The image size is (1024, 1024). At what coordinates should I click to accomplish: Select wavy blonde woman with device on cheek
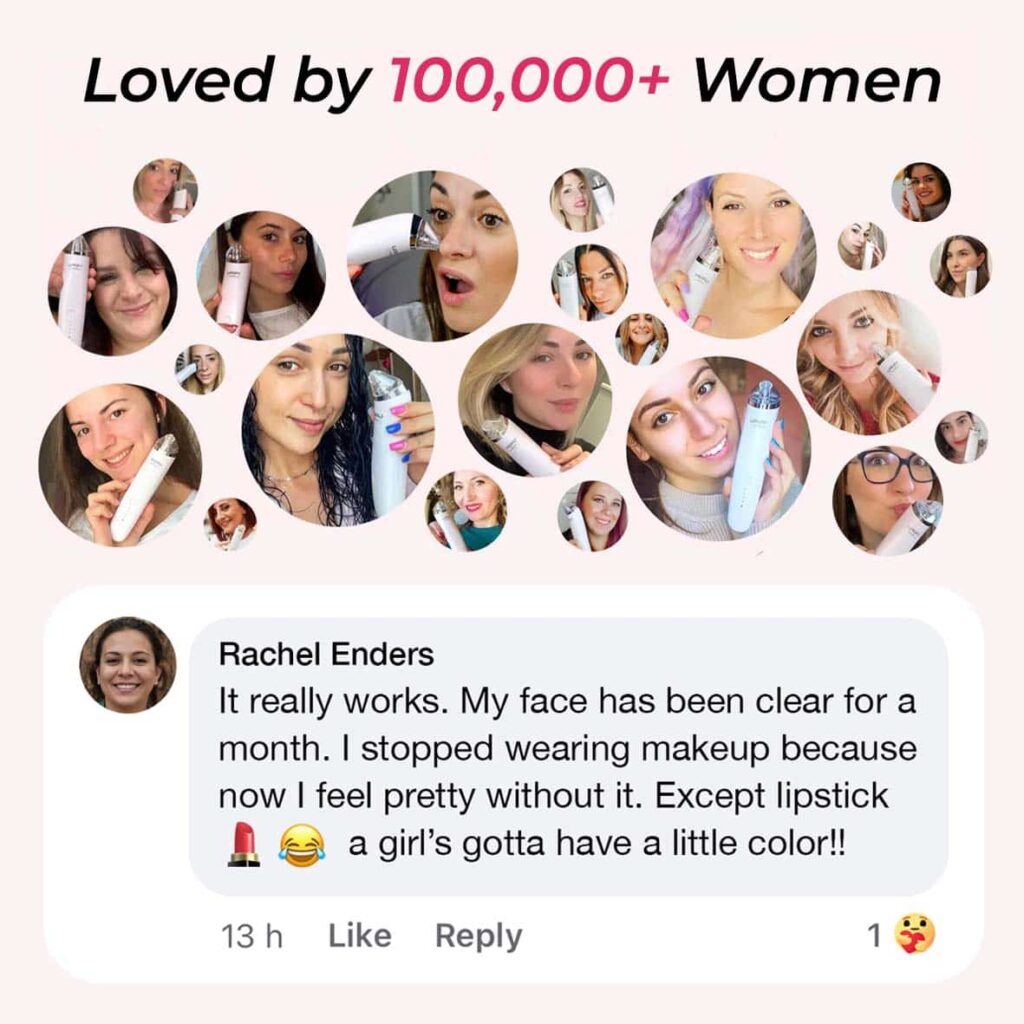click(869, 363)
